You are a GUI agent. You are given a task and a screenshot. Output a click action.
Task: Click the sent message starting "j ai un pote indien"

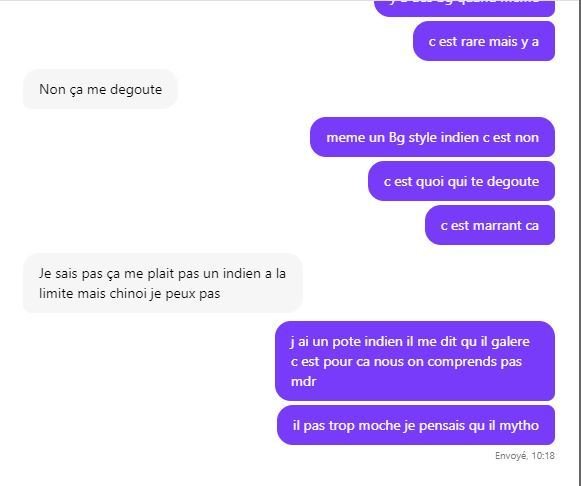tap(415, 361)
